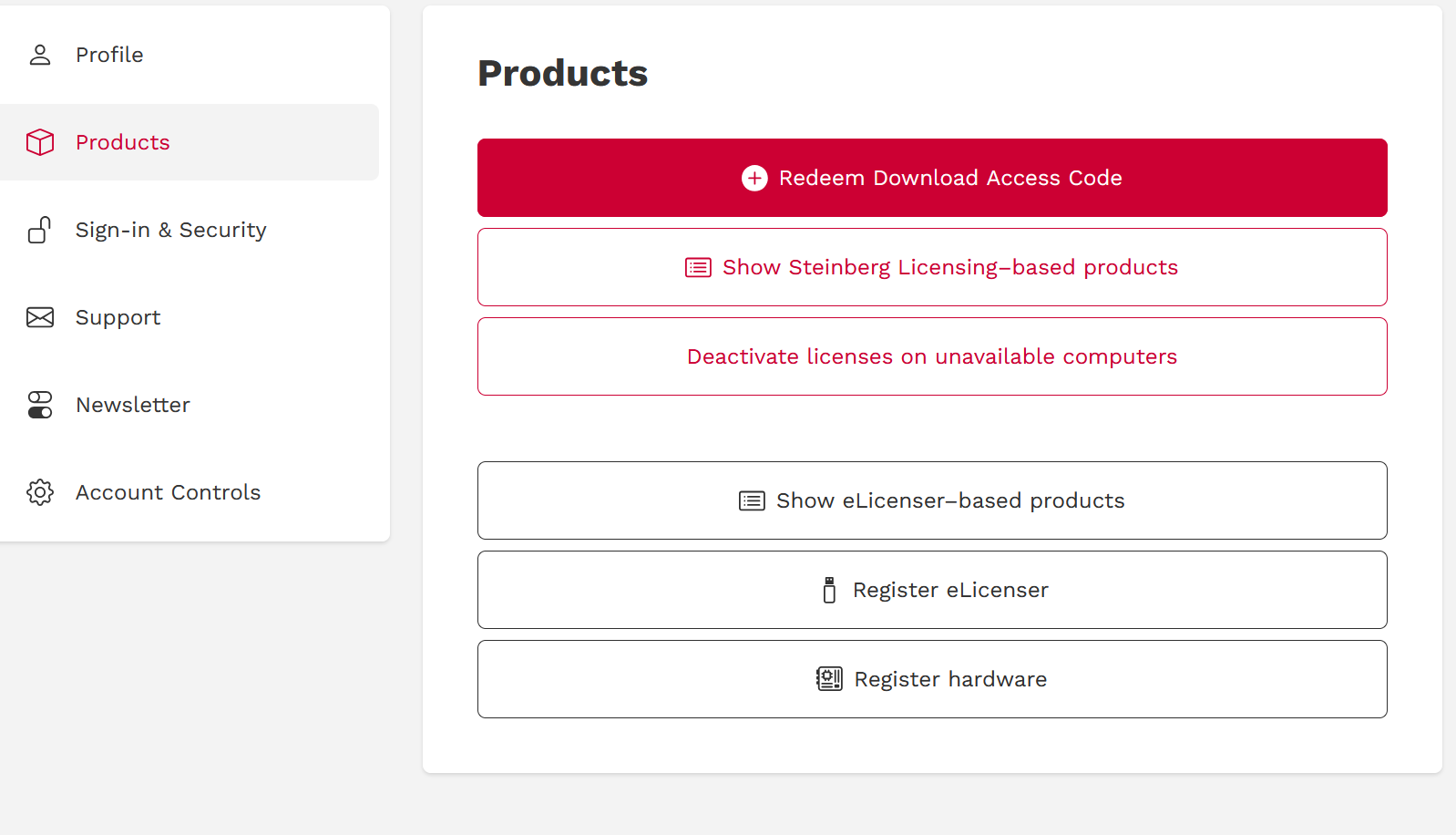Click the plus icon on Redeem button
This screenshot has width=1456, height=835.
point(754,178)
